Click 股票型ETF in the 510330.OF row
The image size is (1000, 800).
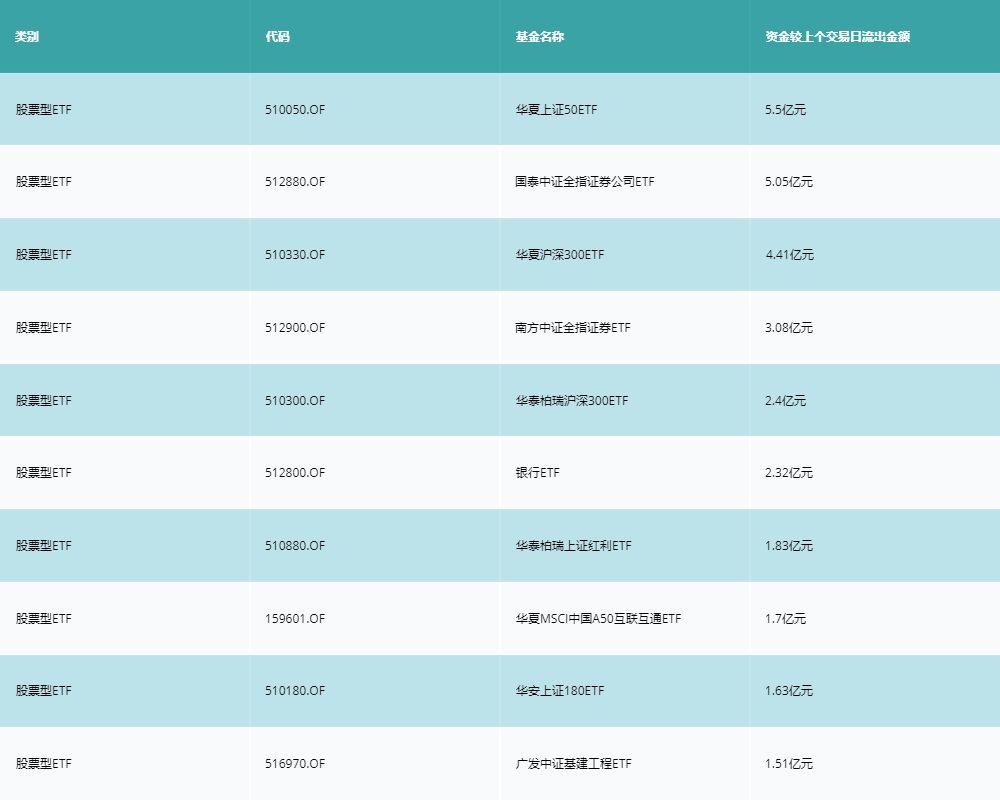[43, 255]
